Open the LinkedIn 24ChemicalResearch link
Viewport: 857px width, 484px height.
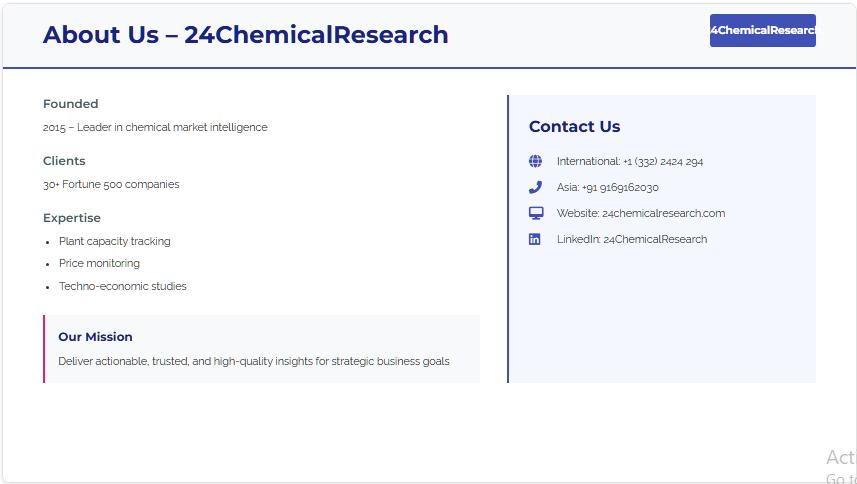tap(655, 239)
